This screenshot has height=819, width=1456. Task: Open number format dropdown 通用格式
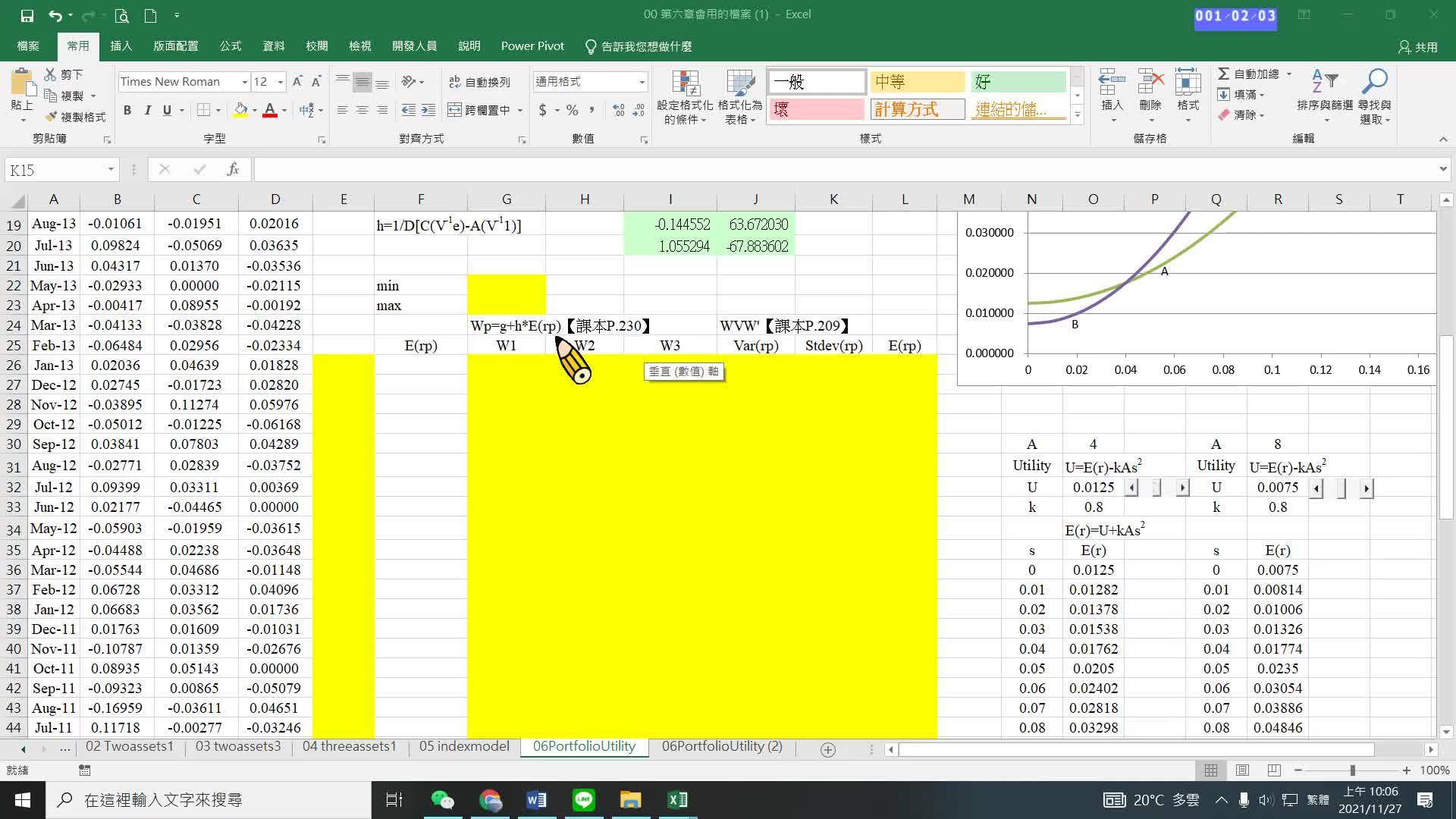point(642,82)
